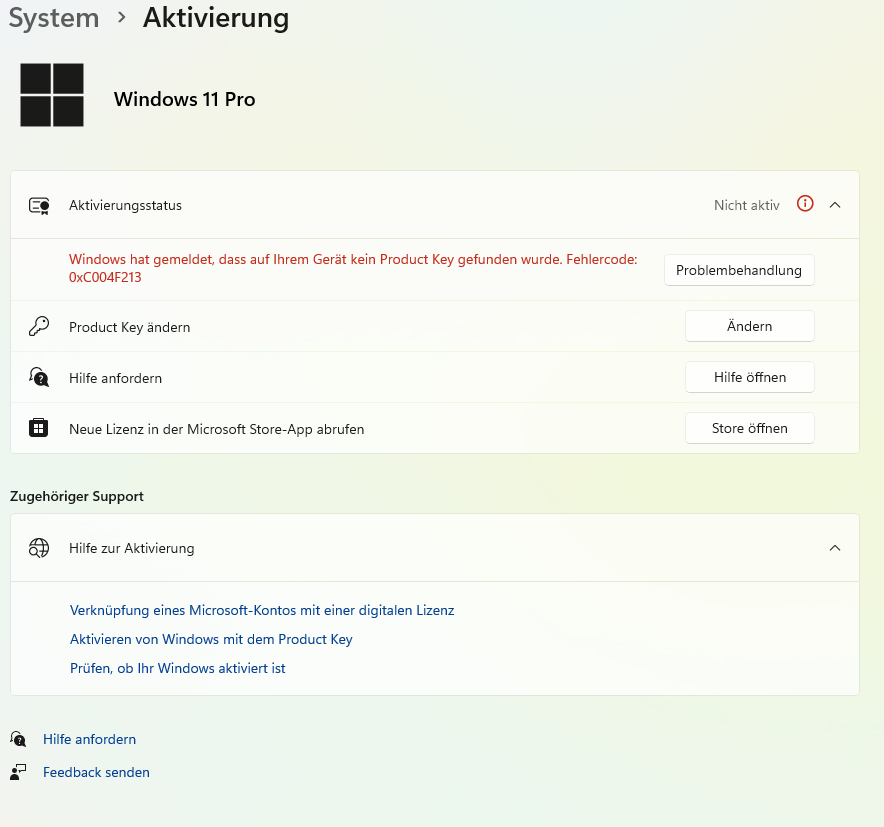Screen dimensions: 884x827
Task: Click the Product Key ändern label
Action: click(x=130, y=327)
